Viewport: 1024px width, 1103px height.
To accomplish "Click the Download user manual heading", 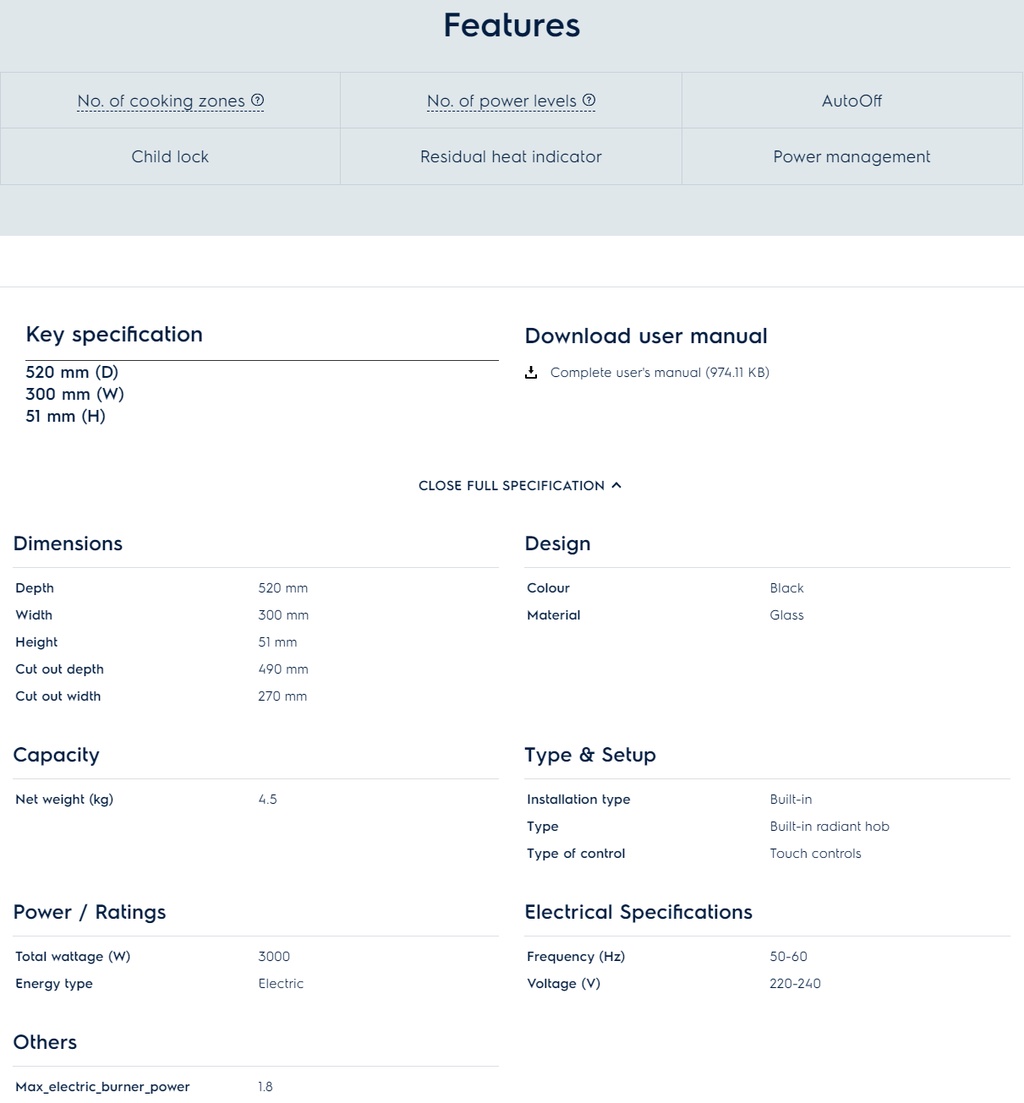I will (646, 336).
